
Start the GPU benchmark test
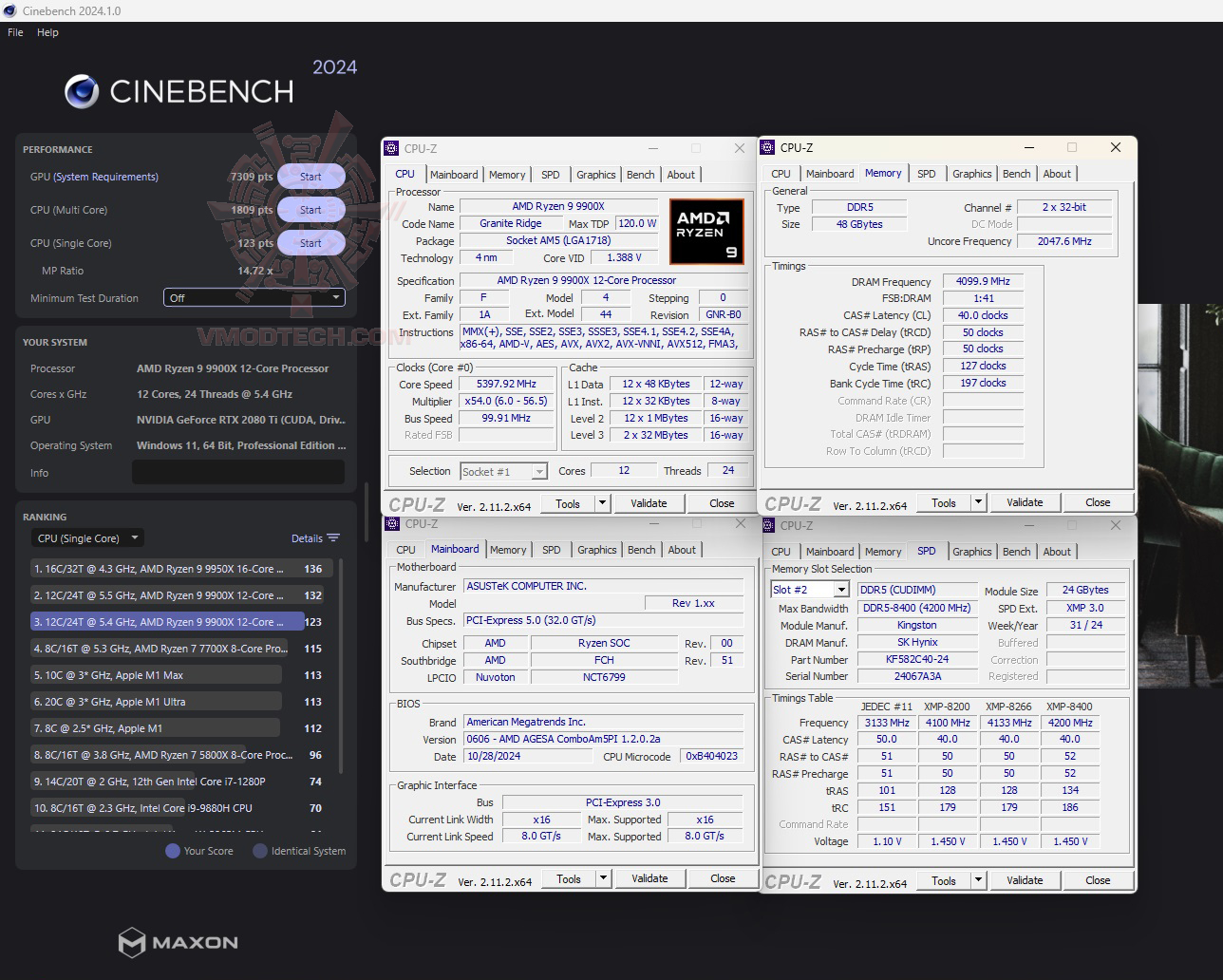[310, 177]
